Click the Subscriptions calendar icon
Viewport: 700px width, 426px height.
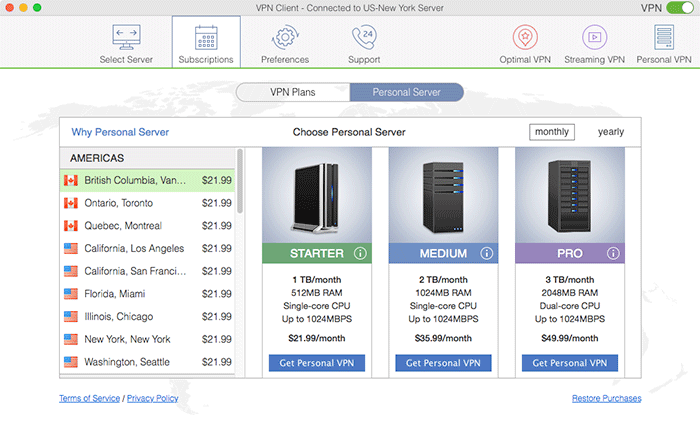206,38
